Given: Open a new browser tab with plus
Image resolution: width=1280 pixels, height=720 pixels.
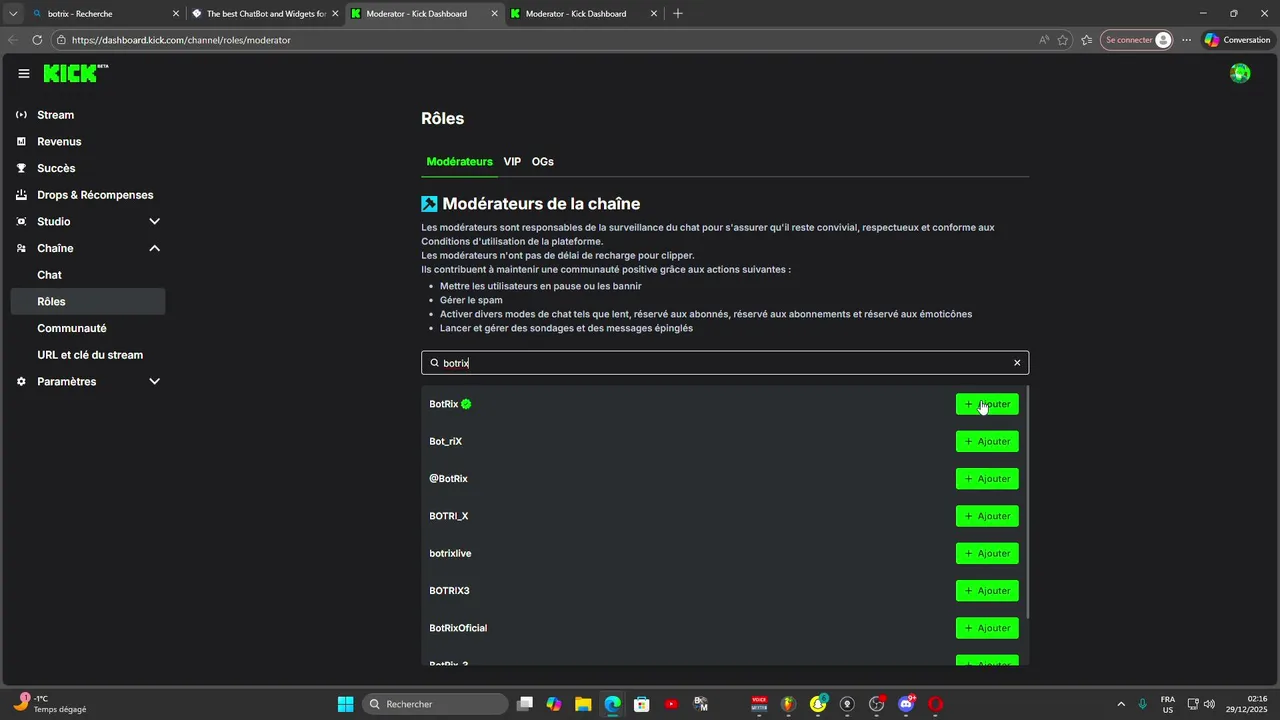Looking at the screenshot, I should click(x=678, y=13).
